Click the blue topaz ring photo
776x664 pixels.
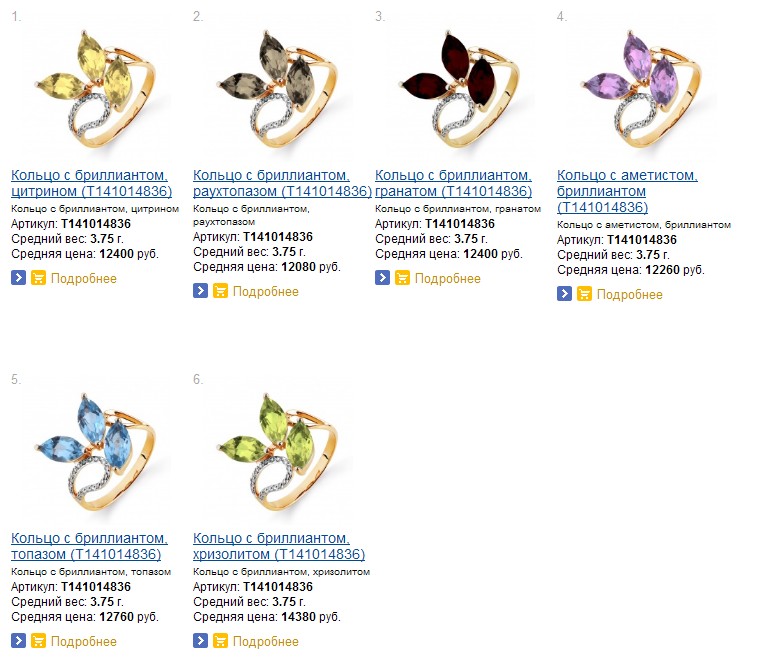pos(91,454)
